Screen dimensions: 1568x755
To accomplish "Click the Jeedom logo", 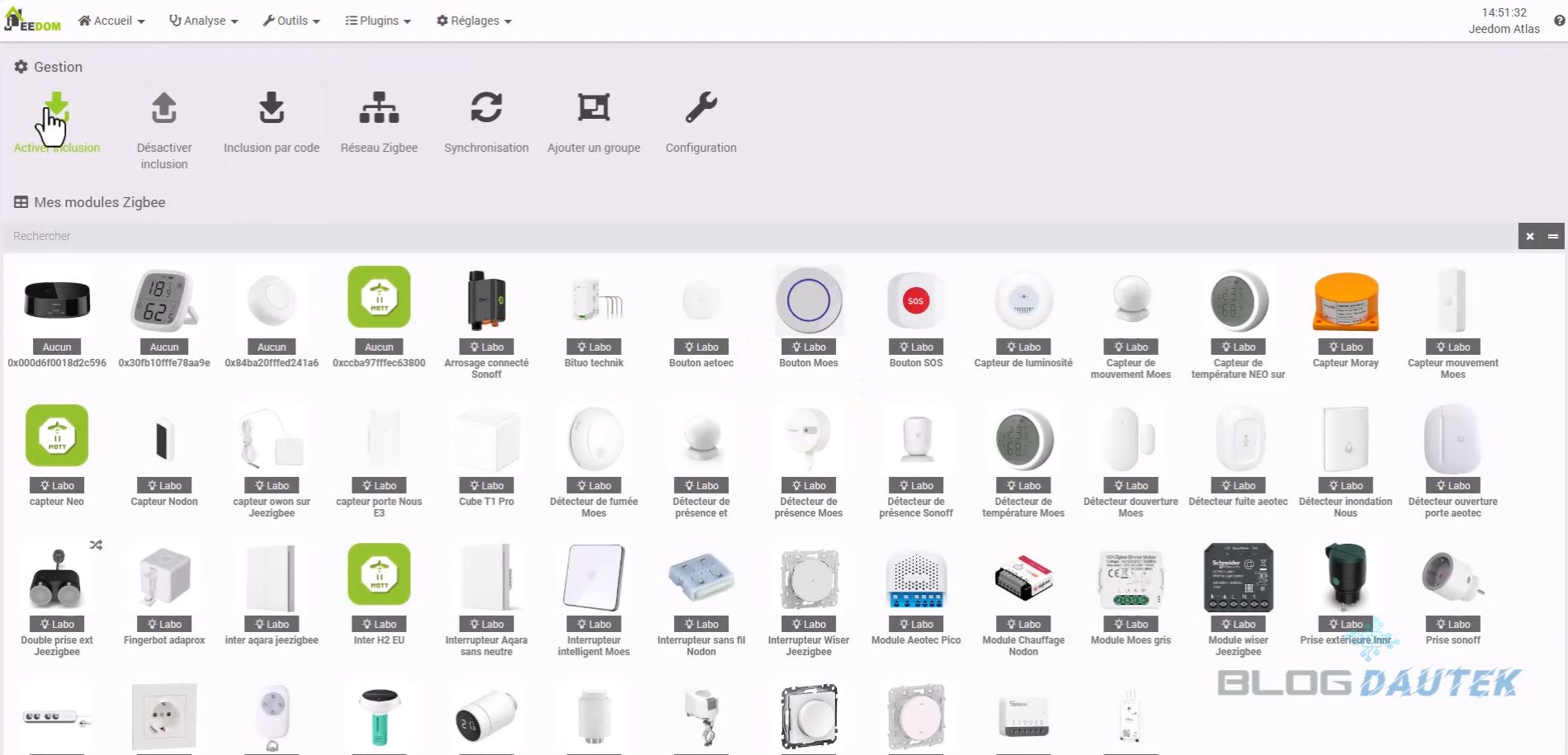I will 33,20.
